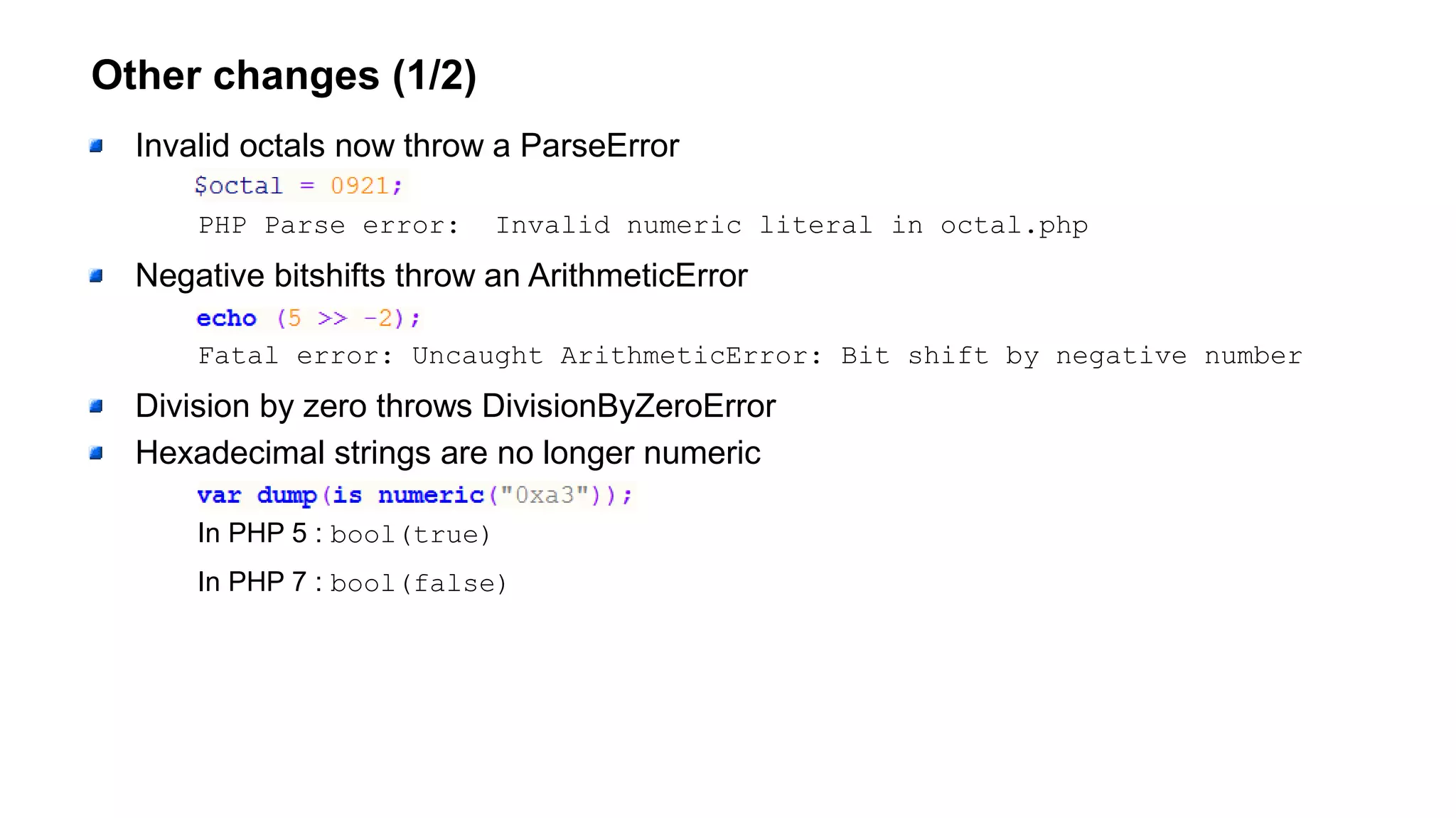
Task: Click octal.php in the parse error line
Action: (1014, 226)
